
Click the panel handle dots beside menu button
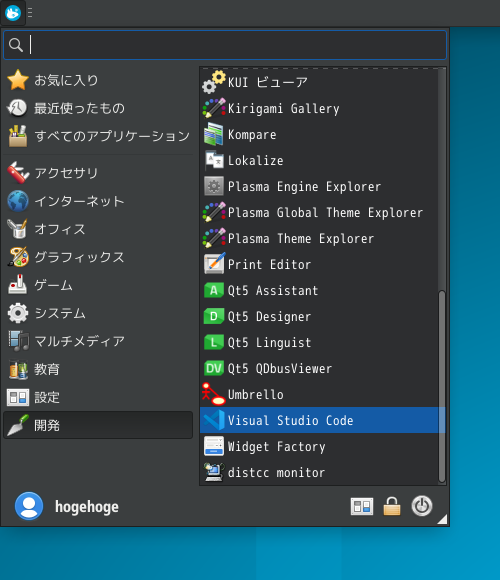pyautogui.click(x=30, y=13)
